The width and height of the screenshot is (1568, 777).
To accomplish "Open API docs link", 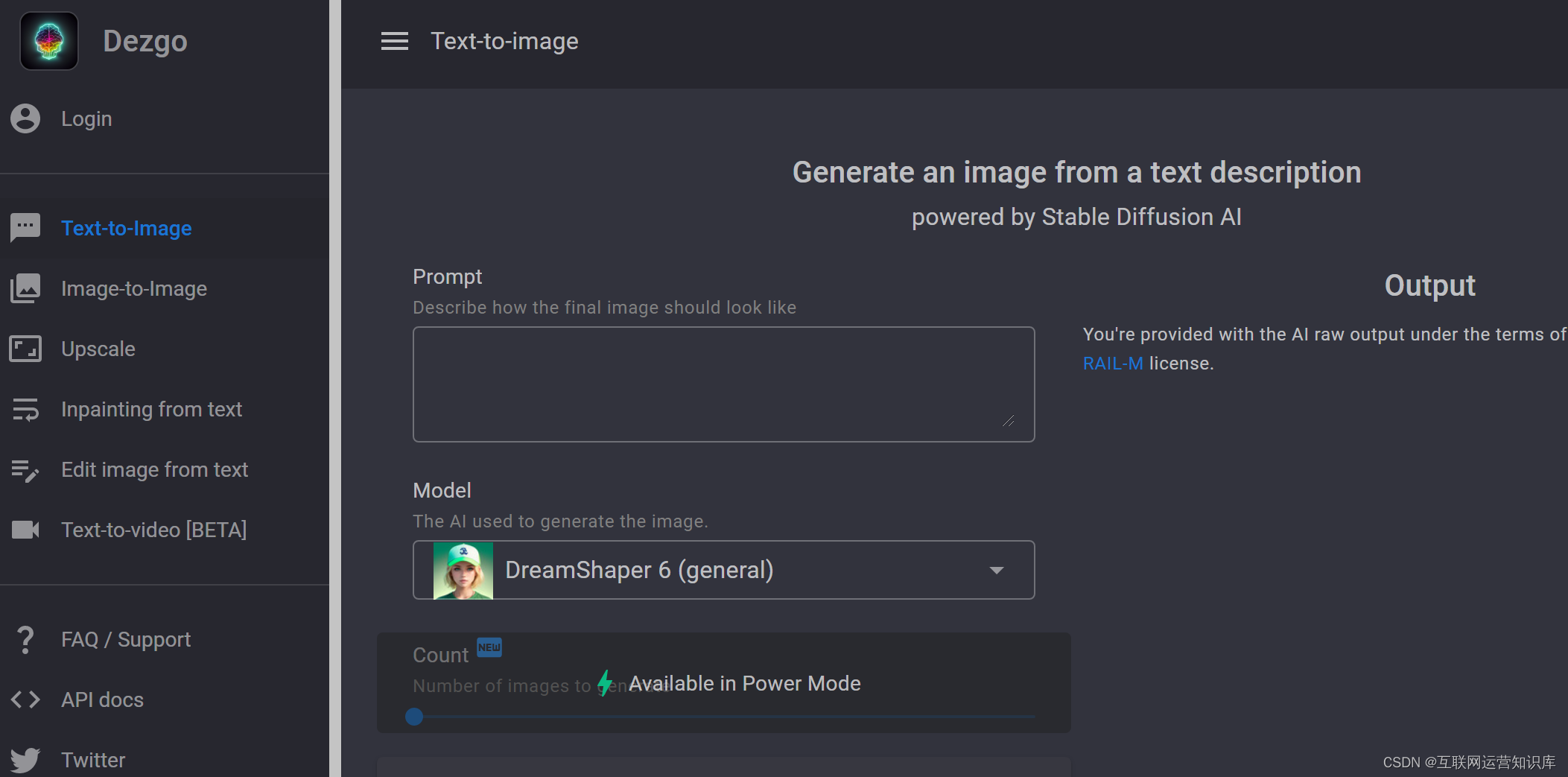I will [165, 700].
